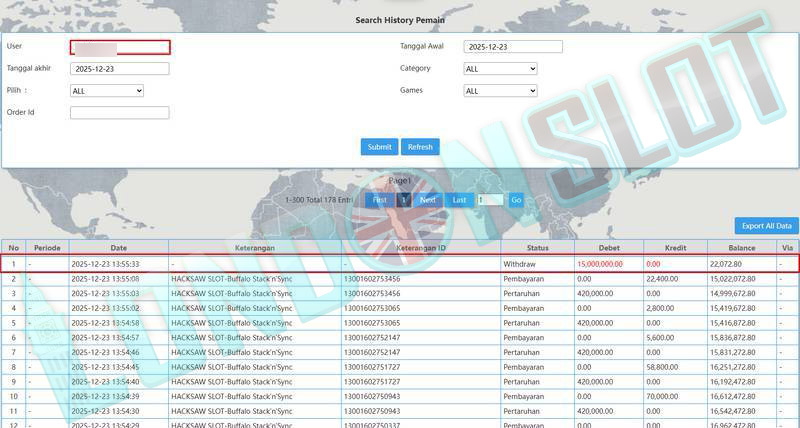
Task: Open the Pilih dropdown
Action: tap(107, 91)
